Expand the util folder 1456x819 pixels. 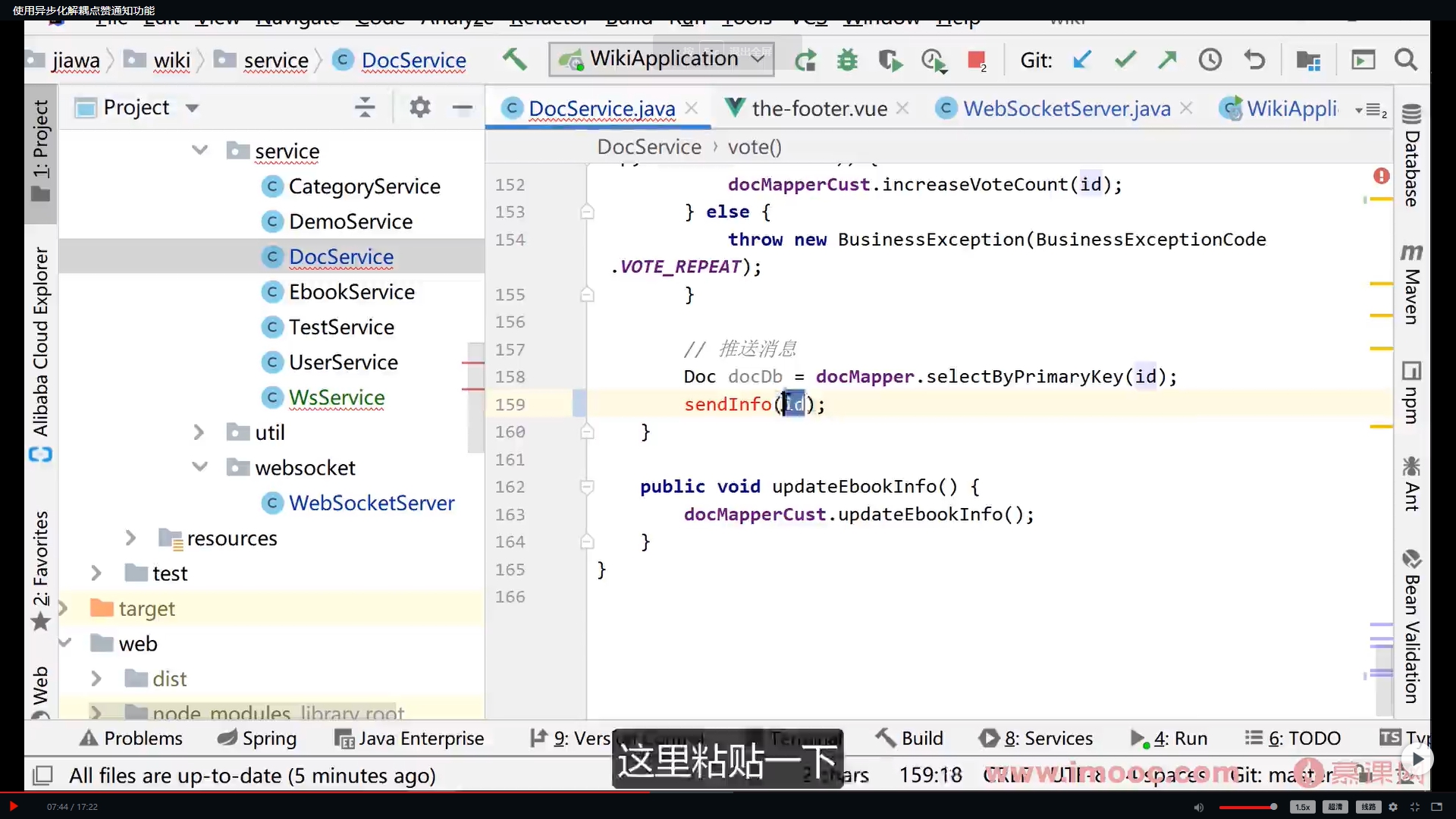199,432
